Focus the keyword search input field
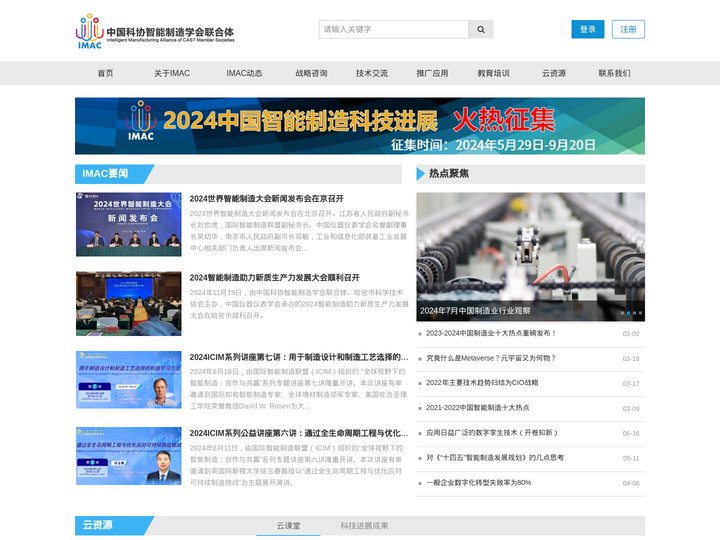The height and width of the screenshot is (540, 720). coord(394,29)
